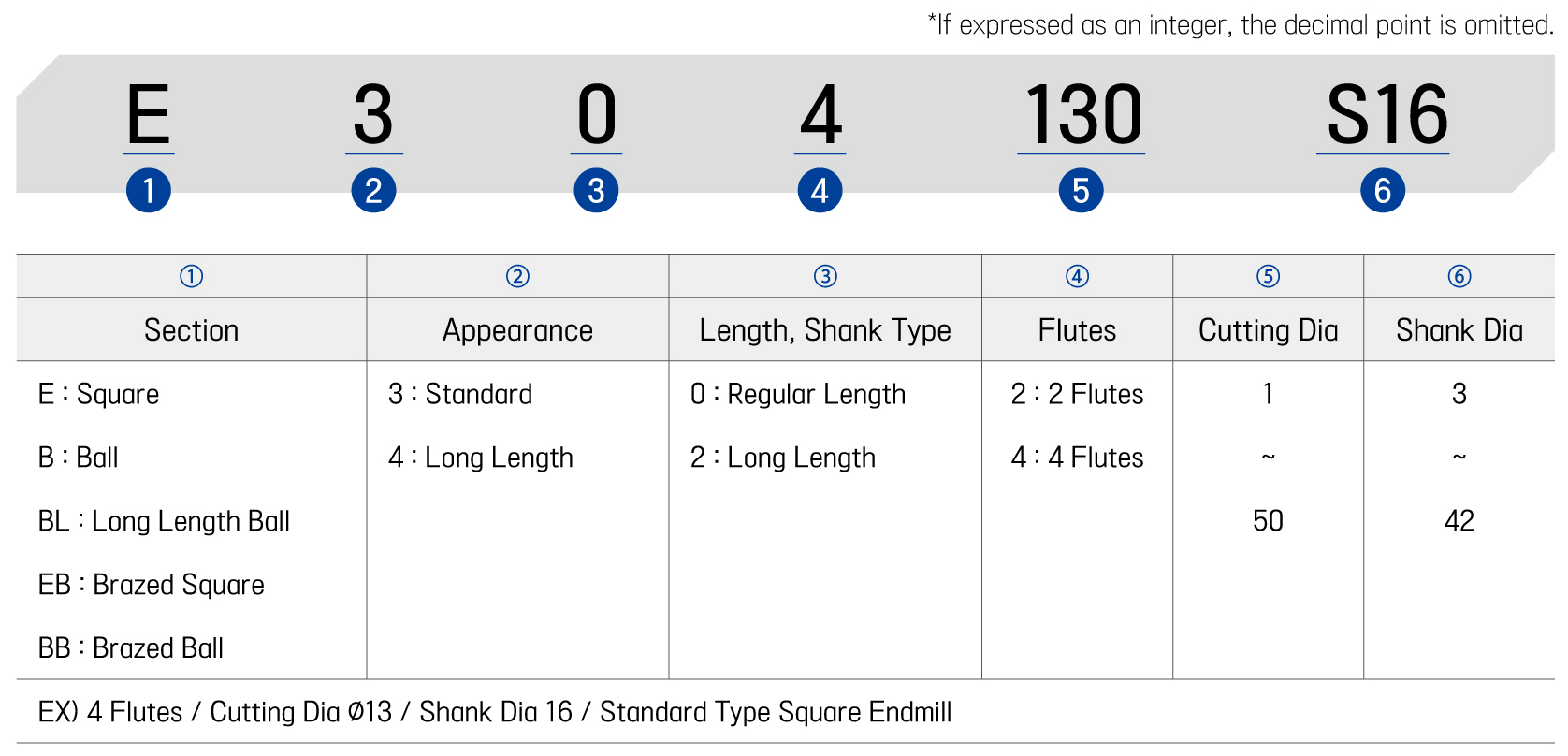The height and width of the screenshot is (756, 1568).
Task: Click the Cutting Dia column header
Action: point(1268,330)
